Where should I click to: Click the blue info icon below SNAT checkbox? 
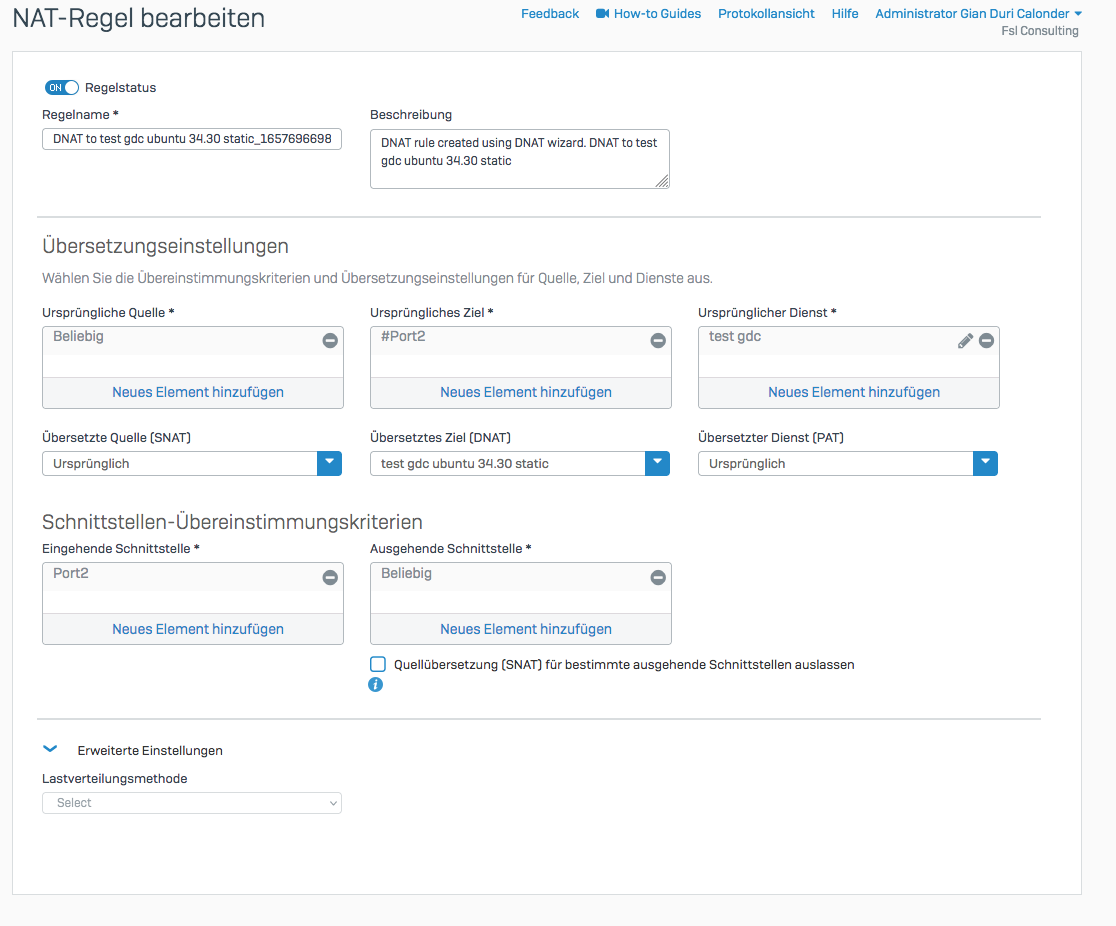pos(376,685)
